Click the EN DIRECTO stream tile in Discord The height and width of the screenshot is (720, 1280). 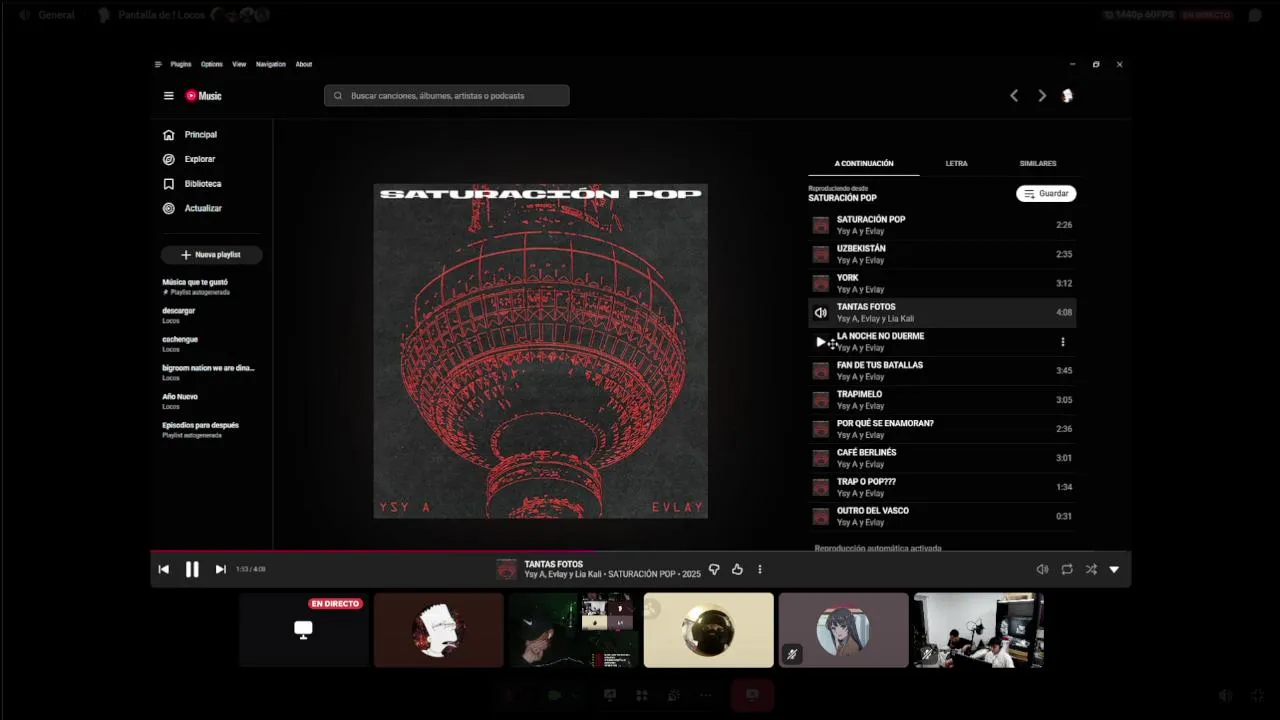[x=303, y=630]
